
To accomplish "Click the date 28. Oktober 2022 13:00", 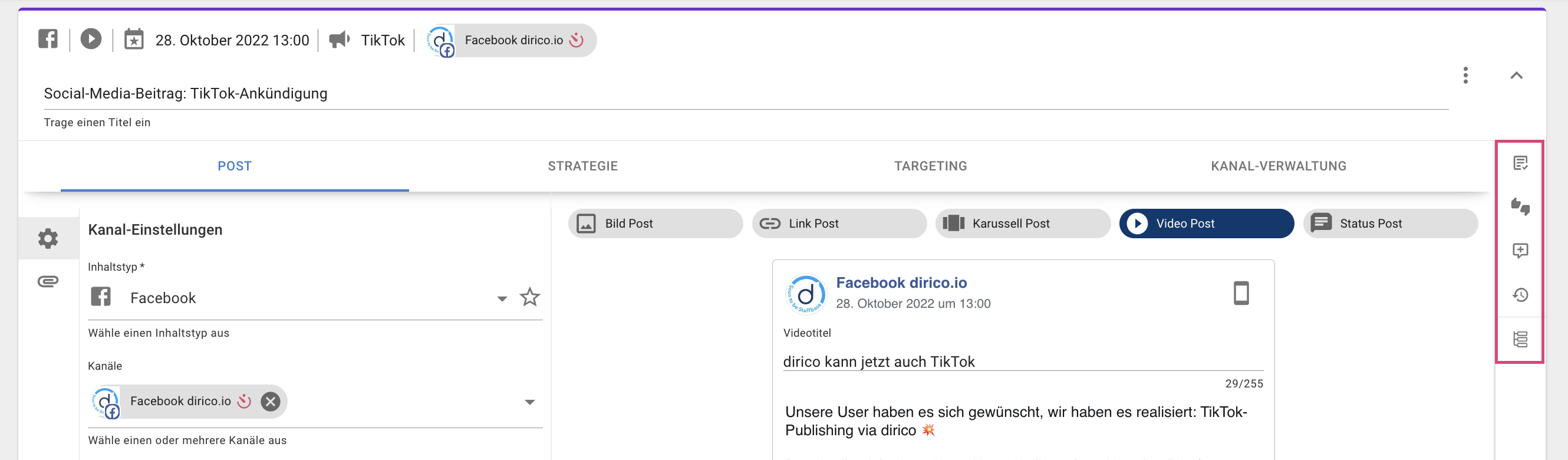I will tap(232, 40).
